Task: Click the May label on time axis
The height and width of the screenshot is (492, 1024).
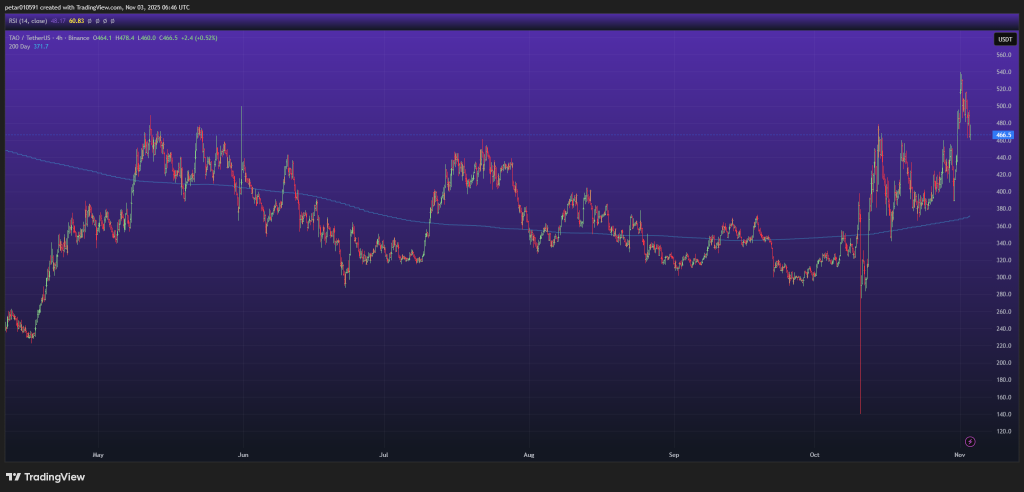Action: click(97, 455)
